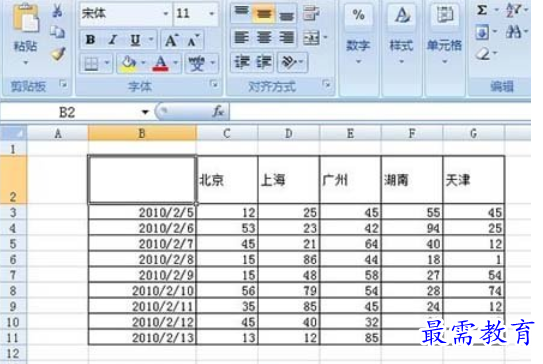The height and width of the screenshot is (364, 543).
Task: Select date cell 2010/2/10
Action: pos(142,291)
